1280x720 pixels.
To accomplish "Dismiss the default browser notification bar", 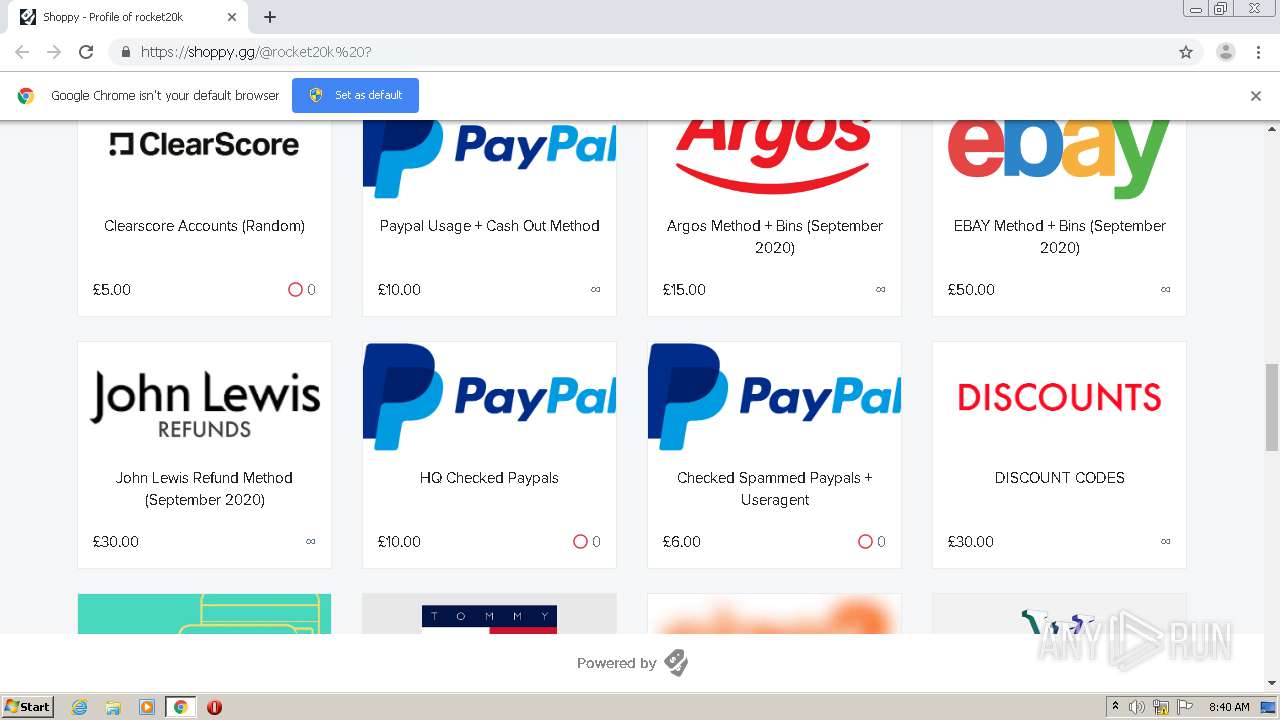I will pos(1256,96).
